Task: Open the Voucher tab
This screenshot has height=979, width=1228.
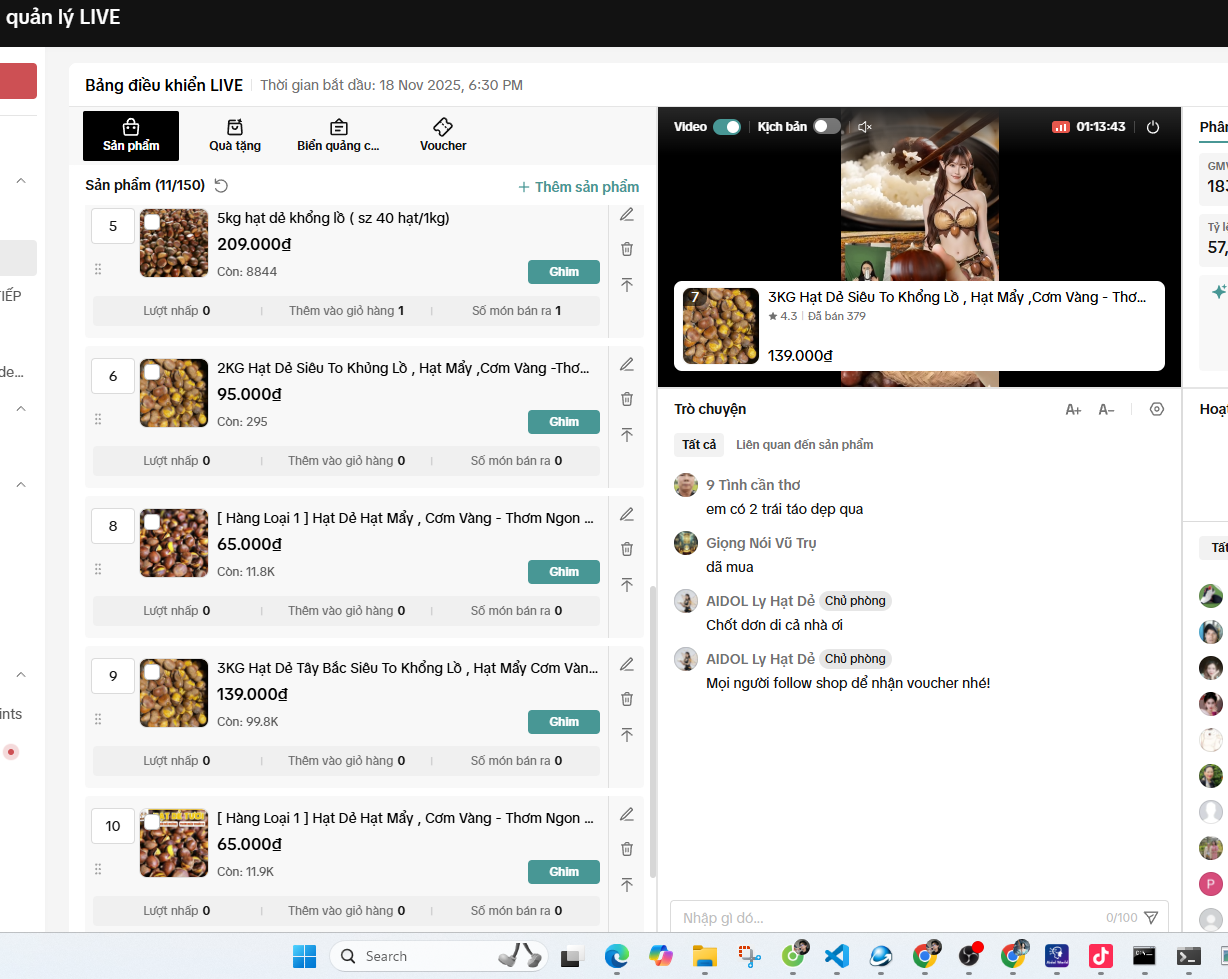Action: 443,136
